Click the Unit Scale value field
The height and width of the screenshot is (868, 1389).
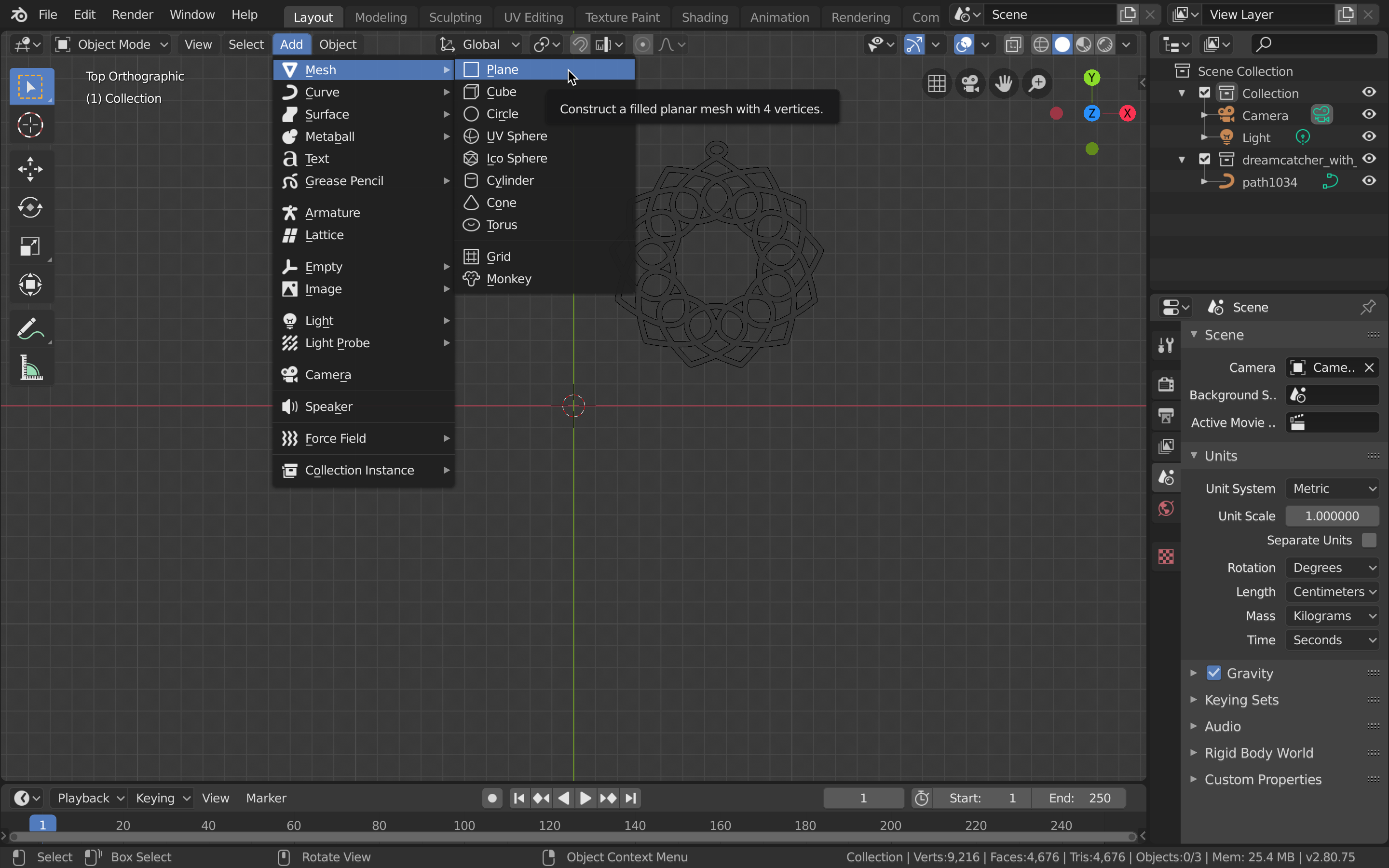(1332, 516)
